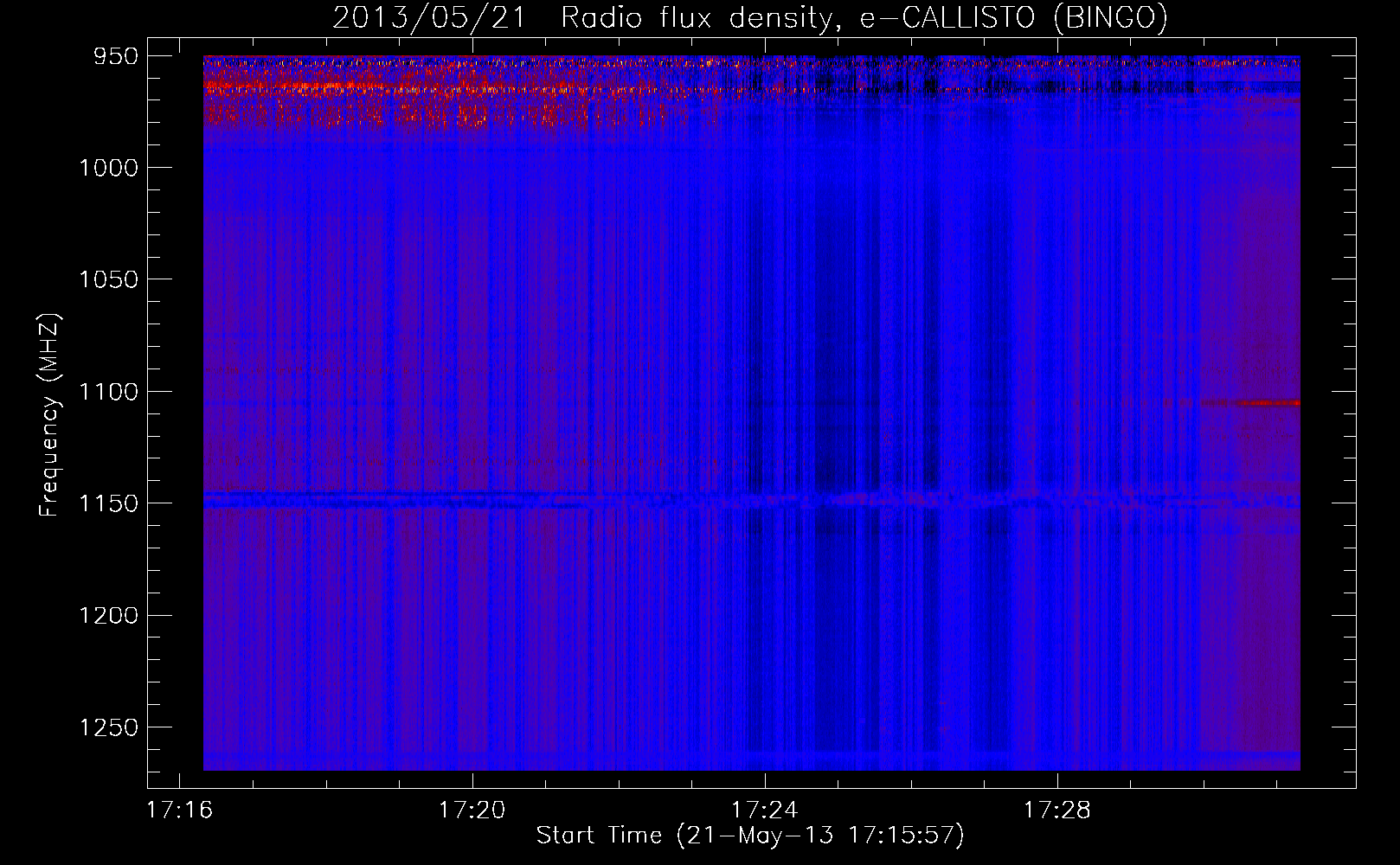The width and height of the screenshot is (1400, 865).
Task: Click the 17:16 time axis label
Action: tap(180, 811)
